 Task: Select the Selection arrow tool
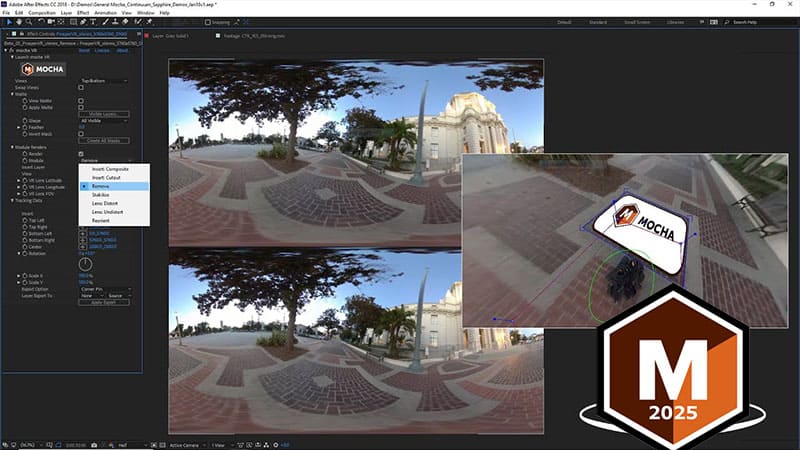(x=9, y=22)
